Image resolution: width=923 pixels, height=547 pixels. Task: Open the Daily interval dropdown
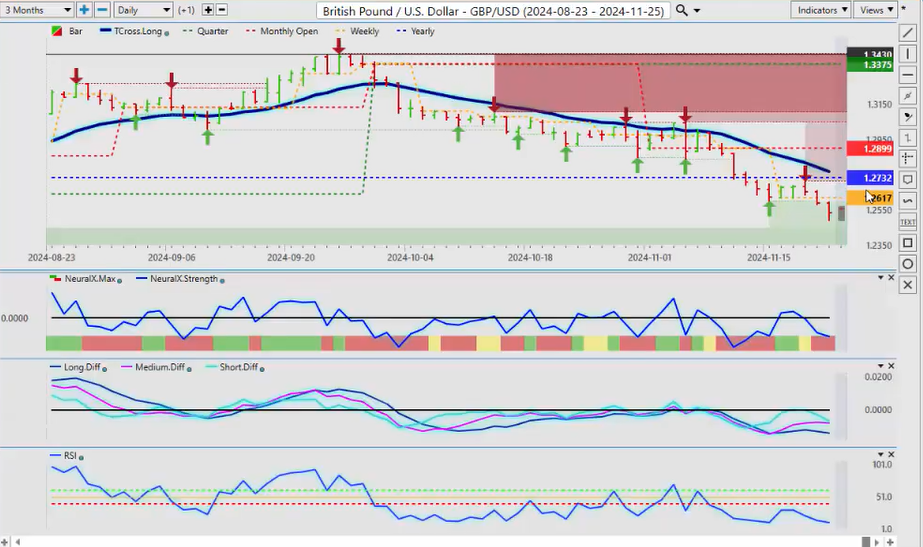pyautogui.click(x=142, y=10)
